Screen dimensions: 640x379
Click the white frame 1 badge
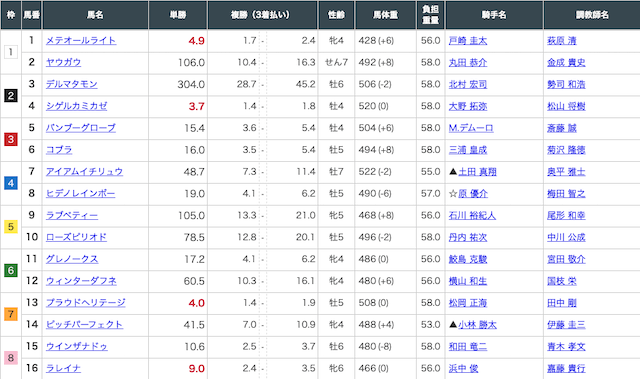11,52
